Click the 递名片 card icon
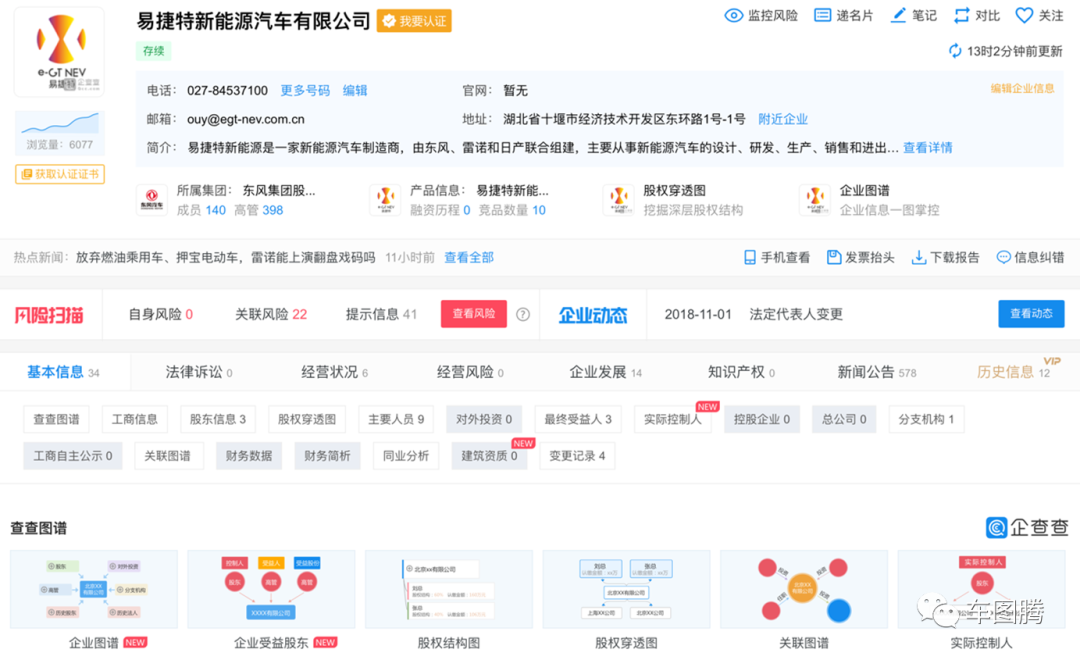This screenshot has height=660, width=1080. 822,15
